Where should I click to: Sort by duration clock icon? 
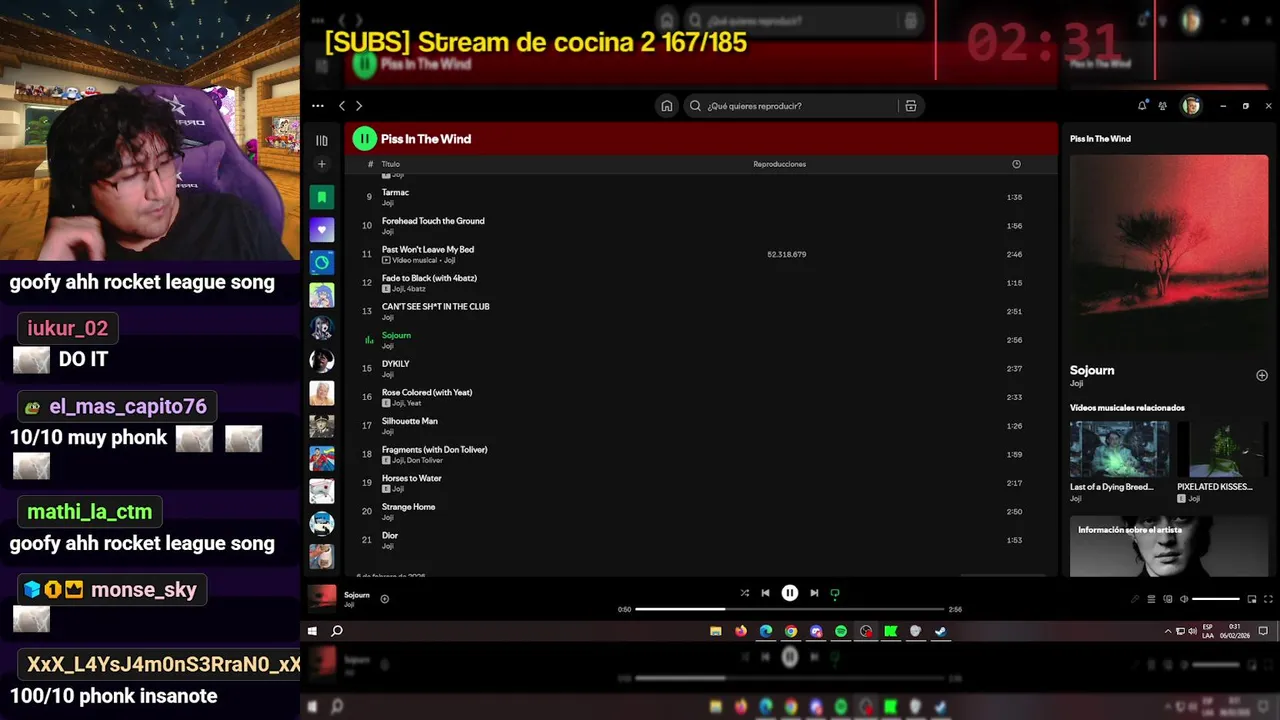(x=1016, y=164)
